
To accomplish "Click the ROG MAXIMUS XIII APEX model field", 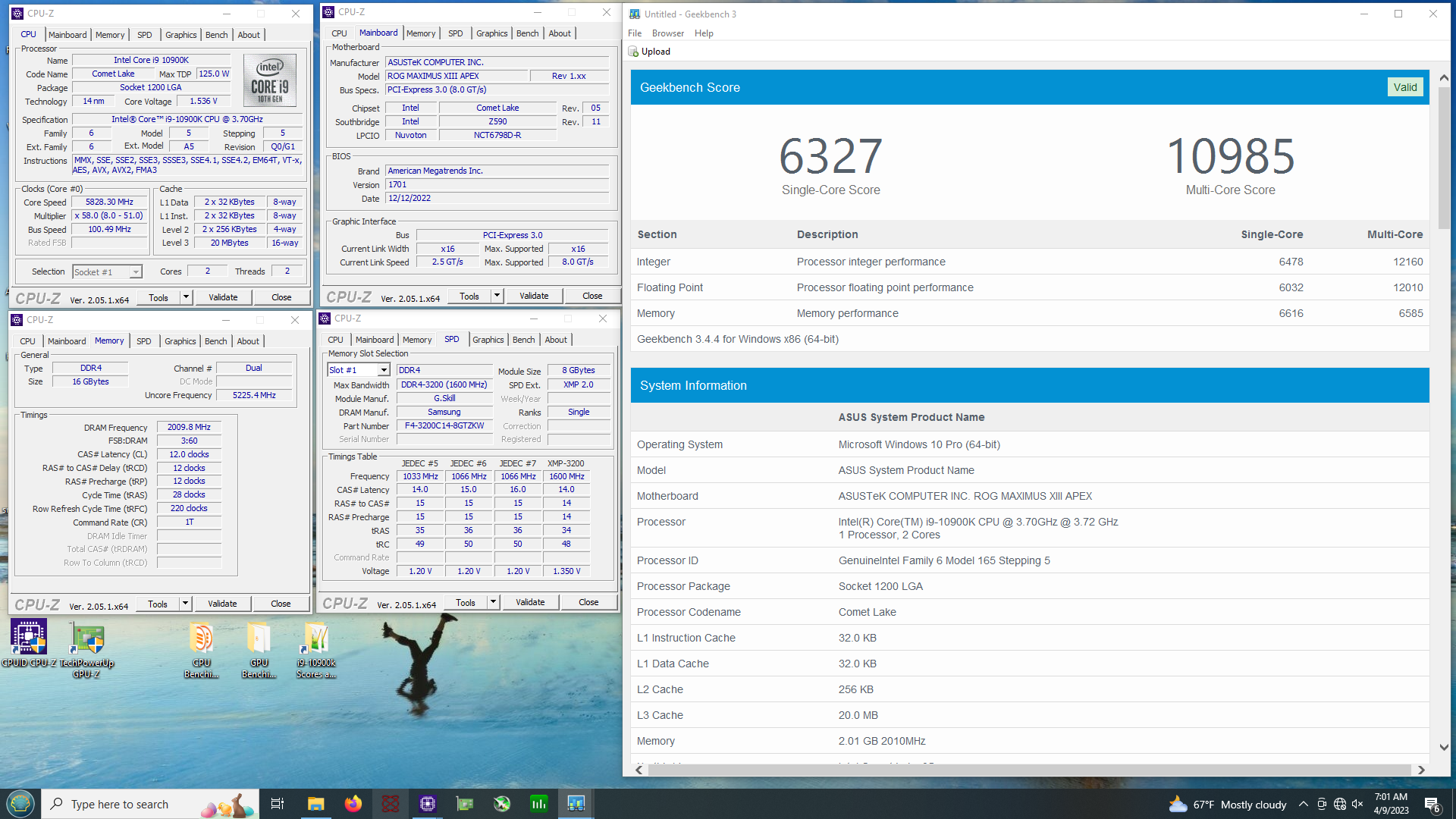I will click(457, 76).
